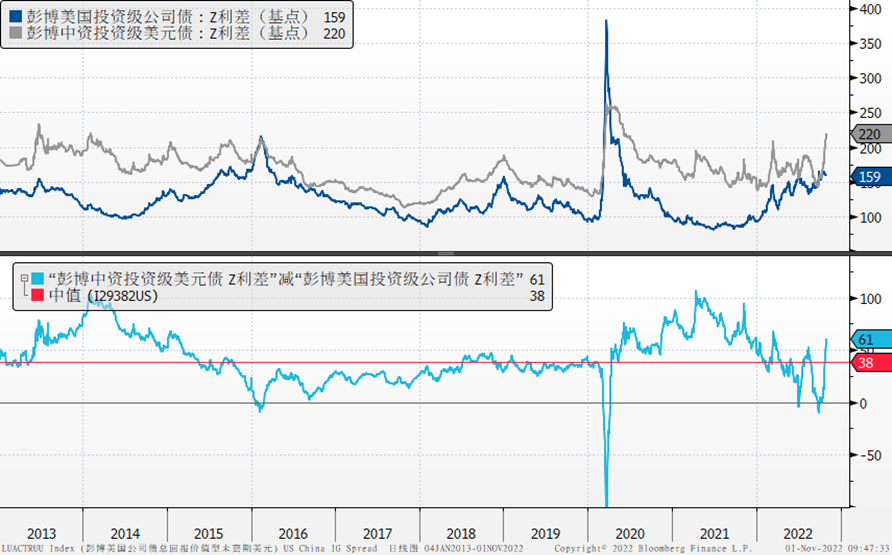Select the 中值 (I29382US) legend row

pos(103,296)
